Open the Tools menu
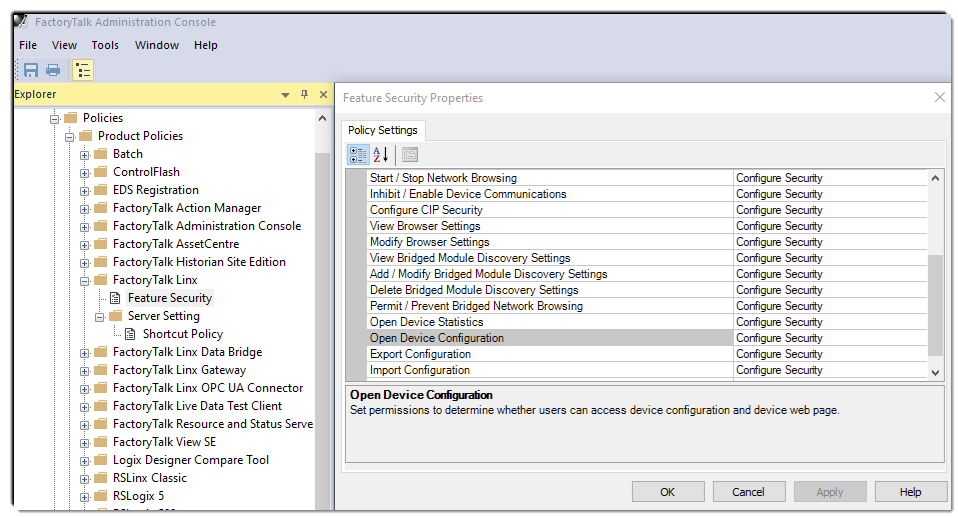 pyautogui.click(x=105, y=45)
